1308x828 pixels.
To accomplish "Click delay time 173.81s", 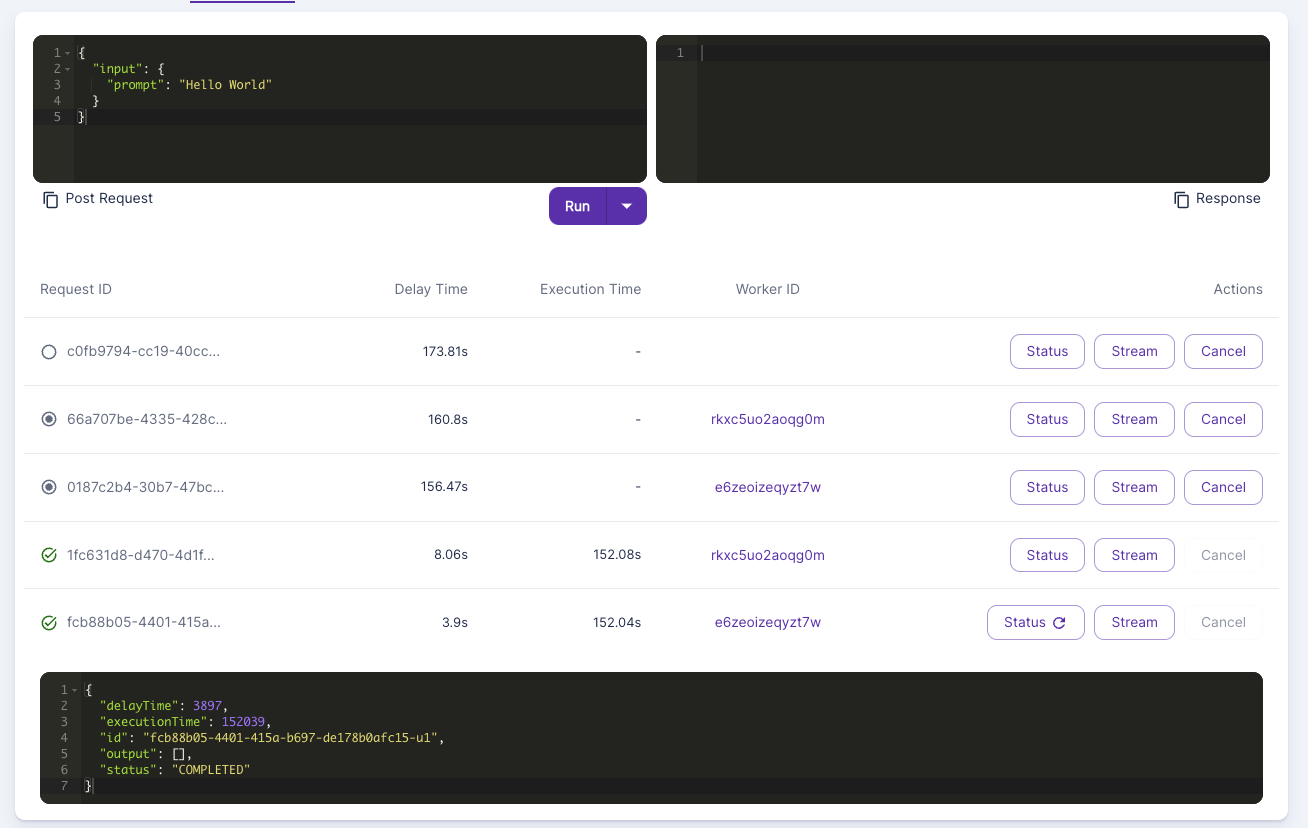I will [x=445, y=352].
